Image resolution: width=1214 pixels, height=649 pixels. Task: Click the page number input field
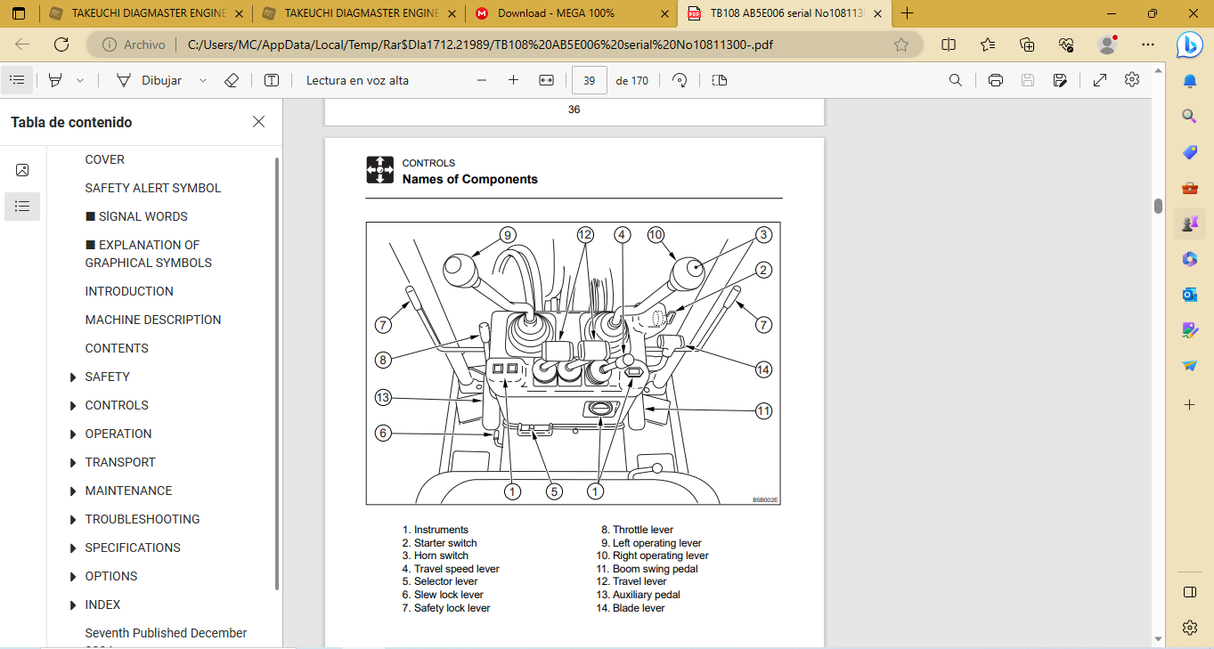589,80
